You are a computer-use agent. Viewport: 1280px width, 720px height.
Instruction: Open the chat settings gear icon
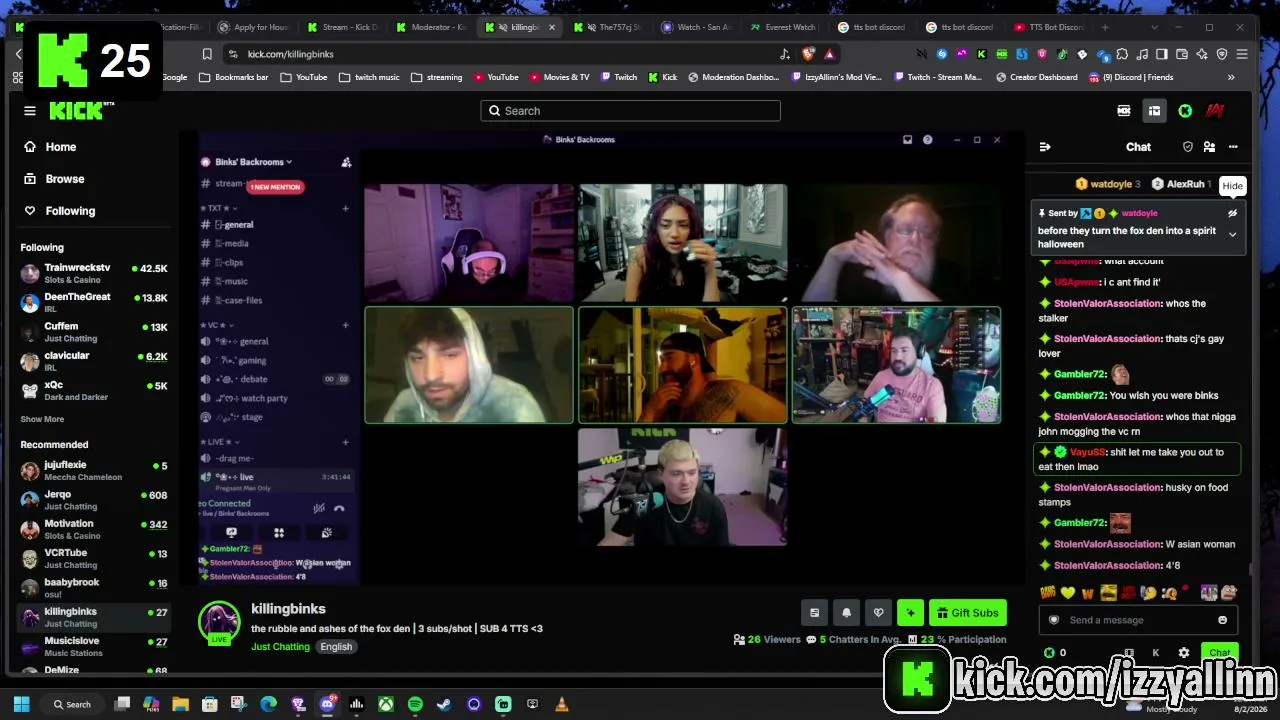[1184, 653]
